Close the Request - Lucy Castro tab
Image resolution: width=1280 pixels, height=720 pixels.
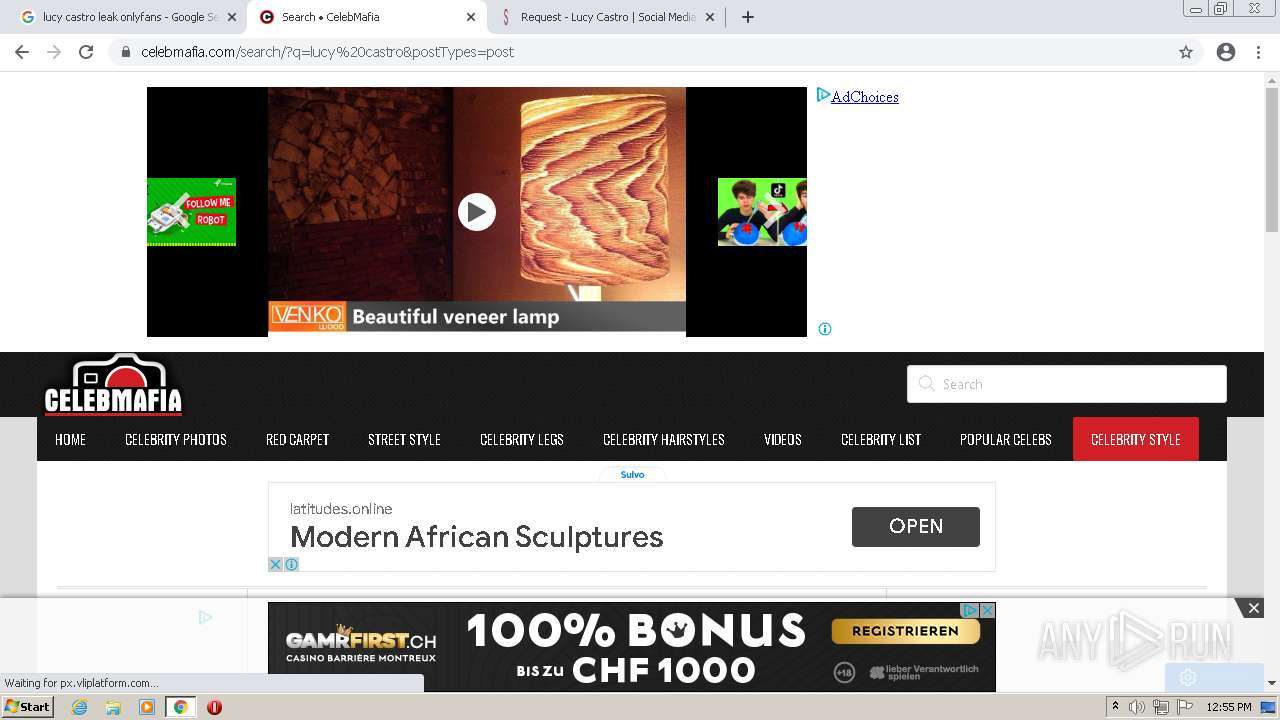(710, 17)
